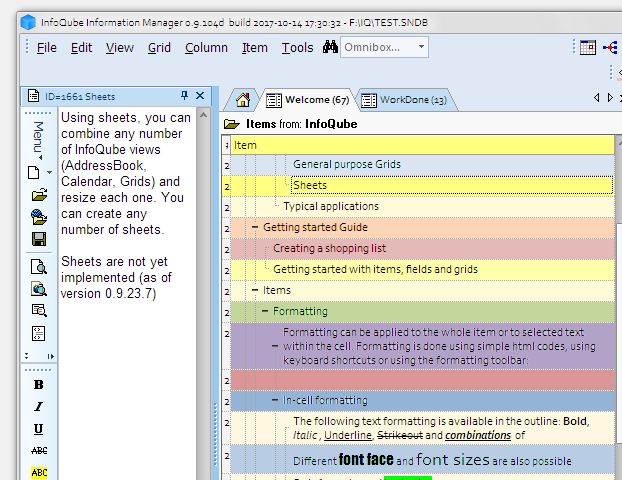Open the Omnibox dropdown arrow
Viewport: 622px width, 480px height.
coord(421,47)
